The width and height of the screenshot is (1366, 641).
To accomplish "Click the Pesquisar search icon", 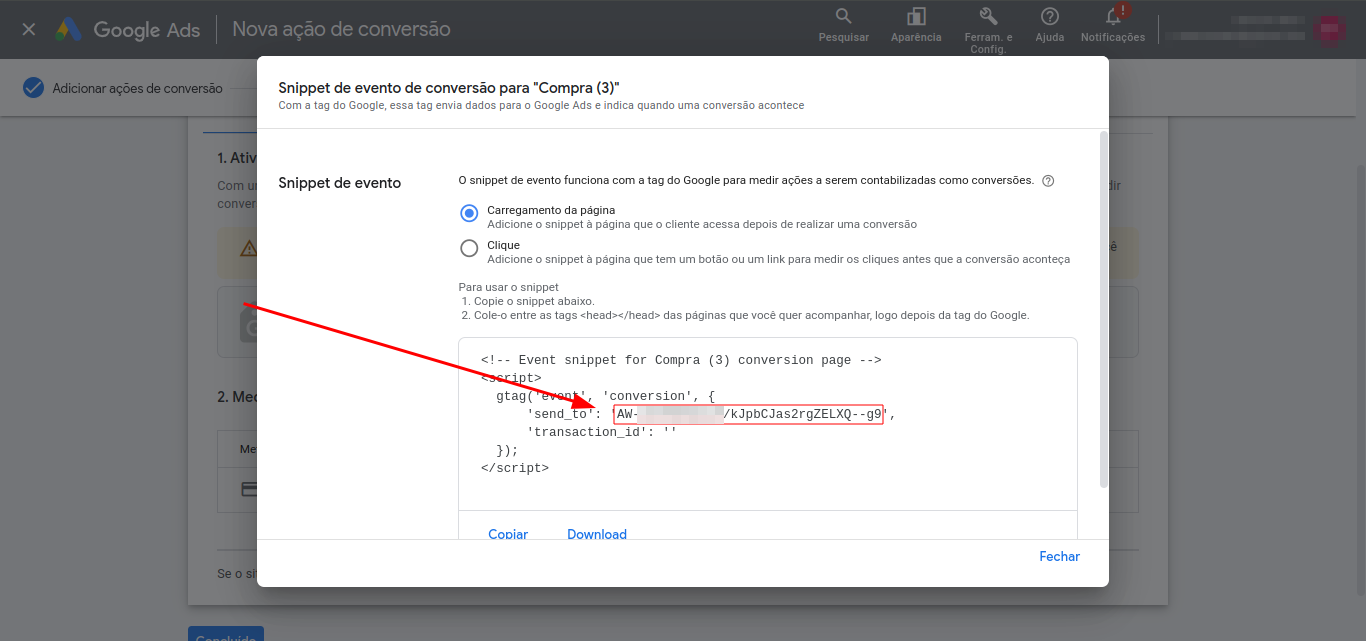I will (843, 17).
